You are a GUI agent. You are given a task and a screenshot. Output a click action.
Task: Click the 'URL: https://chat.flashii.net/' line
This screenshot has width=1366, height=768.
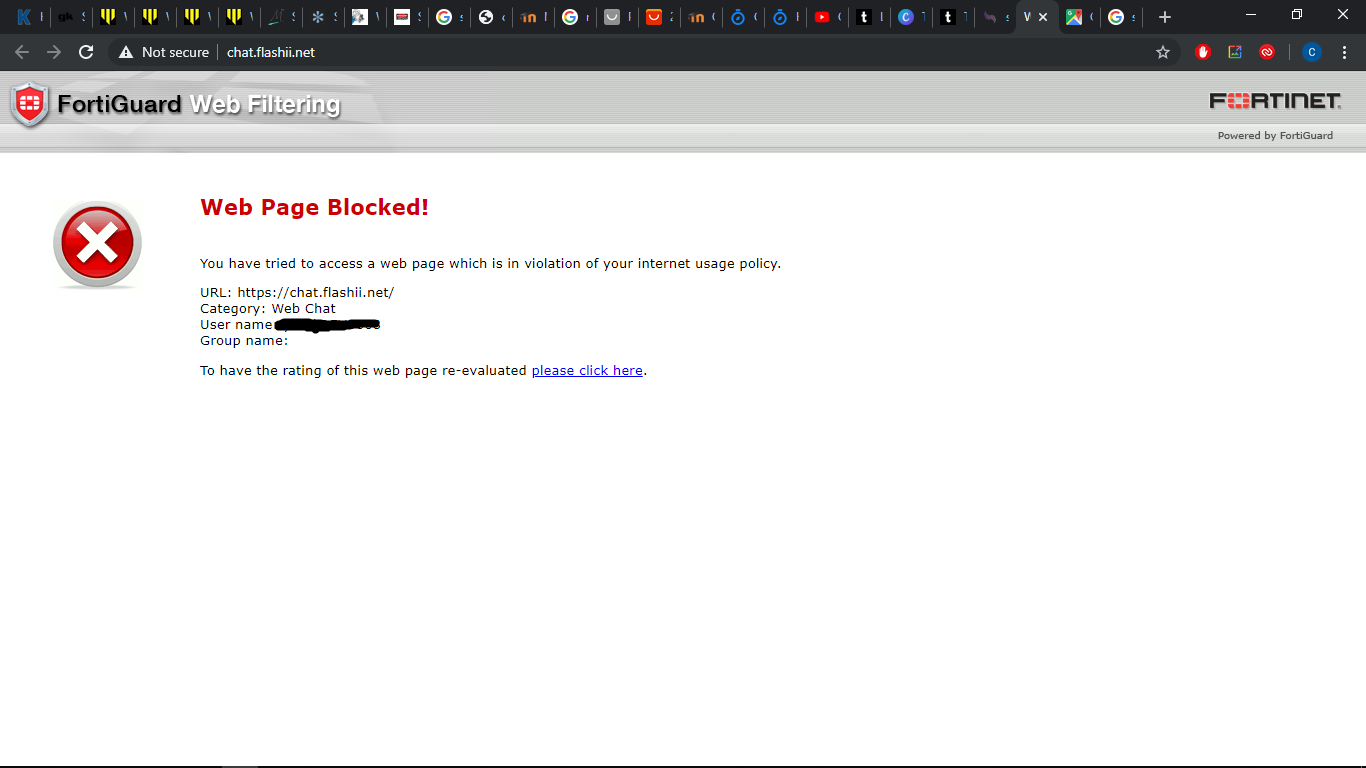click(x=297, y=293)
